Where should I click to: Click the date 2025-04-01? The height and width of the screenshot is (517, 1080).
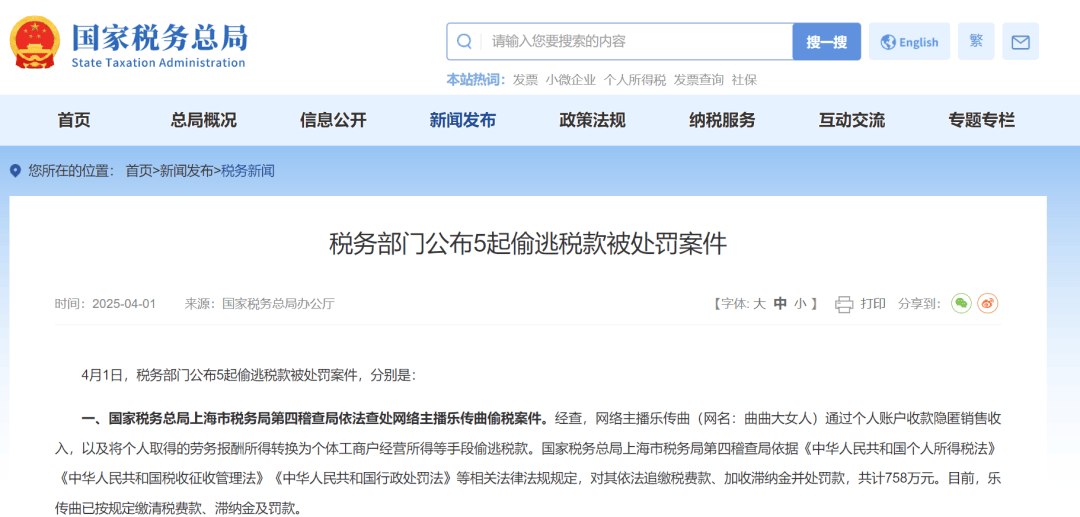pos(124,304)
